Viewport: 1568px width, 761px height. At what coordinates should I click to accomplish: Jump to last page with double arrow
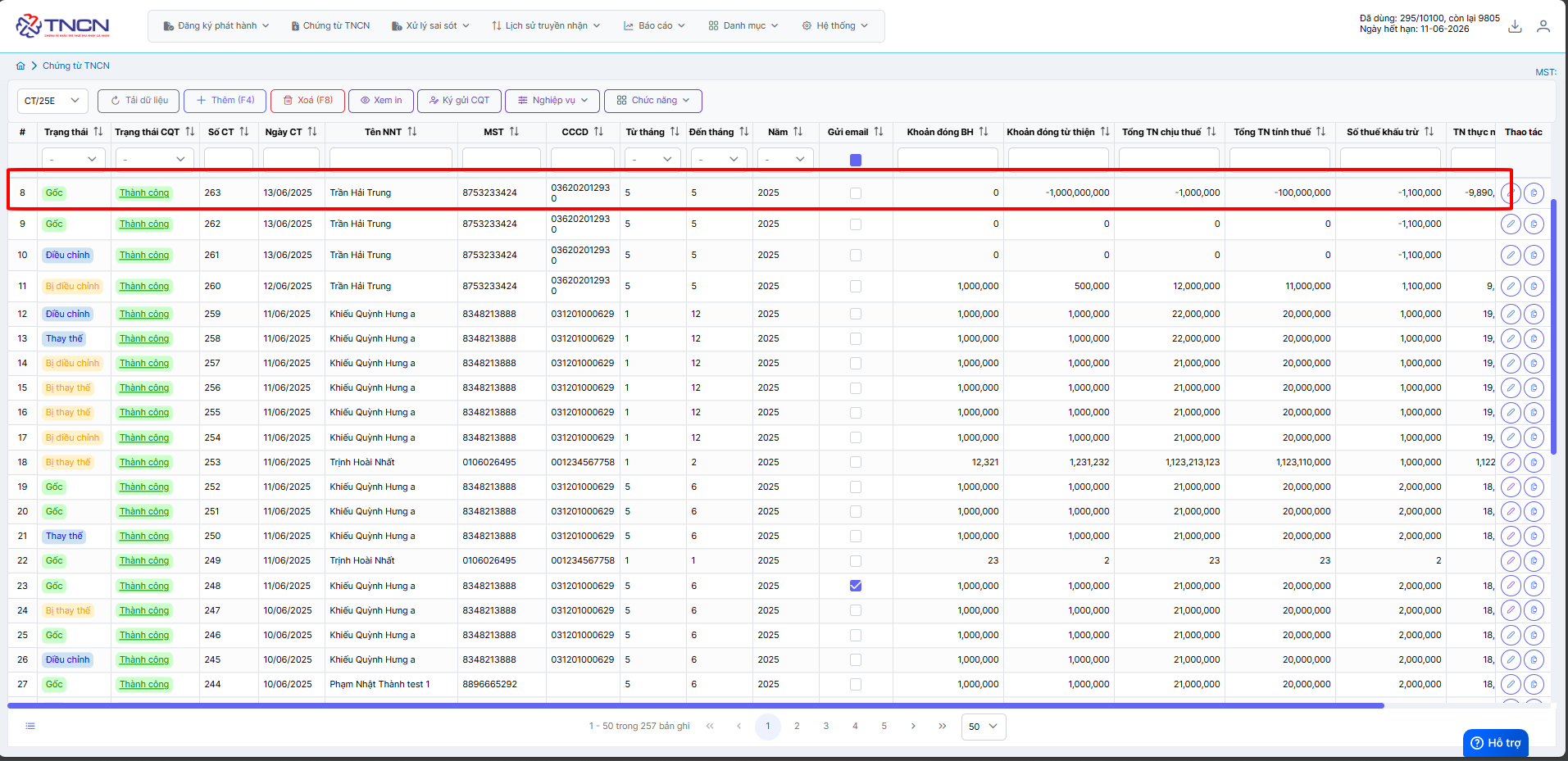point(943,726)
